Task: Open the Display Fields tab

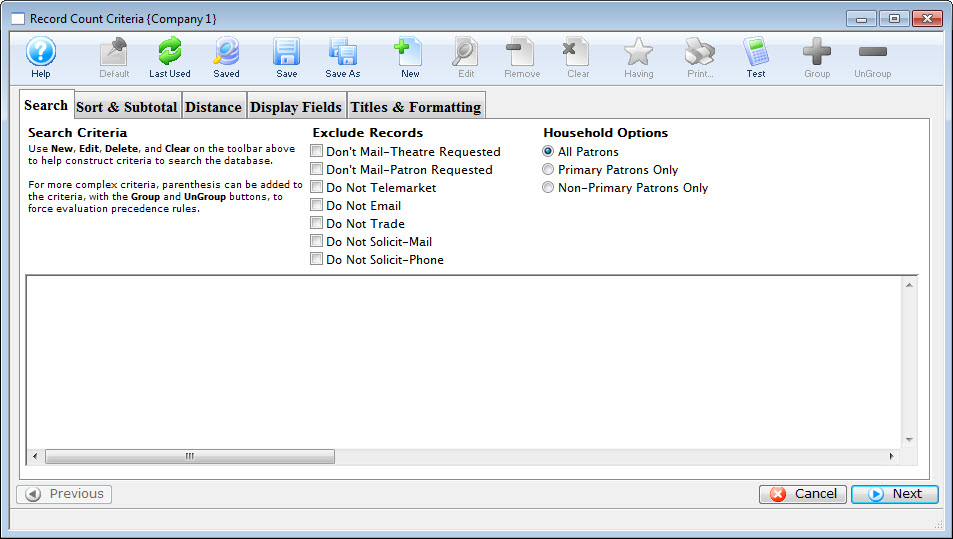Action: [x=296, y=107]
